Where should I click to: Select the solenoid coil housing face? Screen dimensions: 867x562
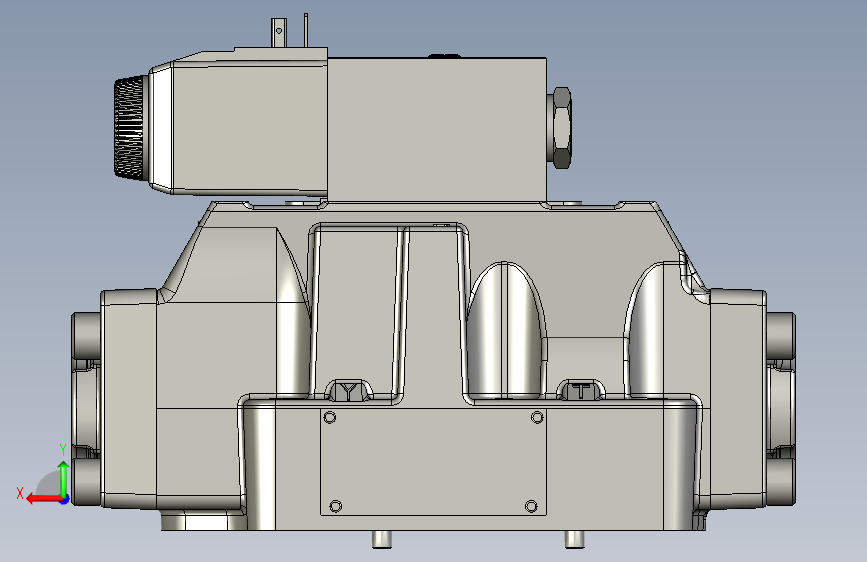(x=250, y=128)
